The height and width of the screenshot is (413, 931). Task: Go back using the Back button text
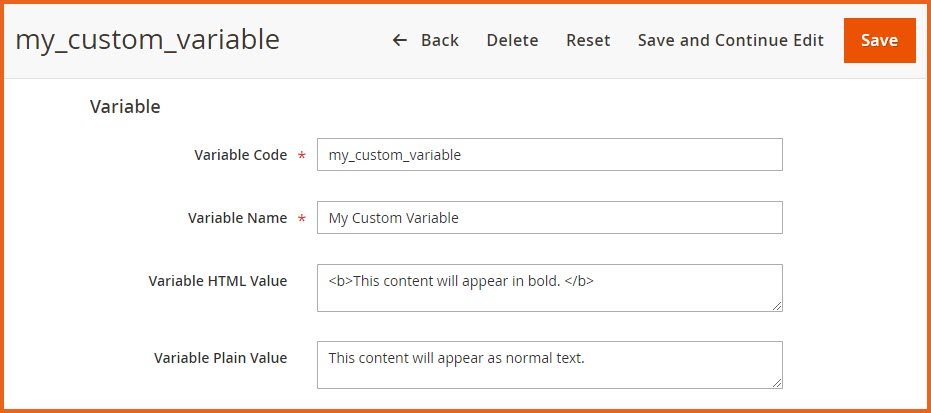click(439, 40)
